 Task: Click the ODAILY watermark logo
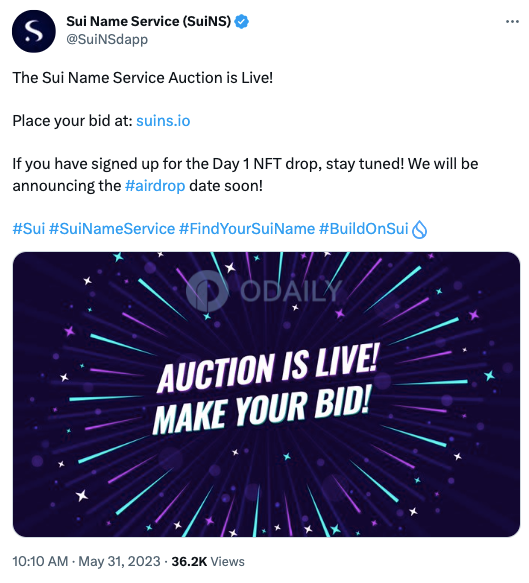263,290
